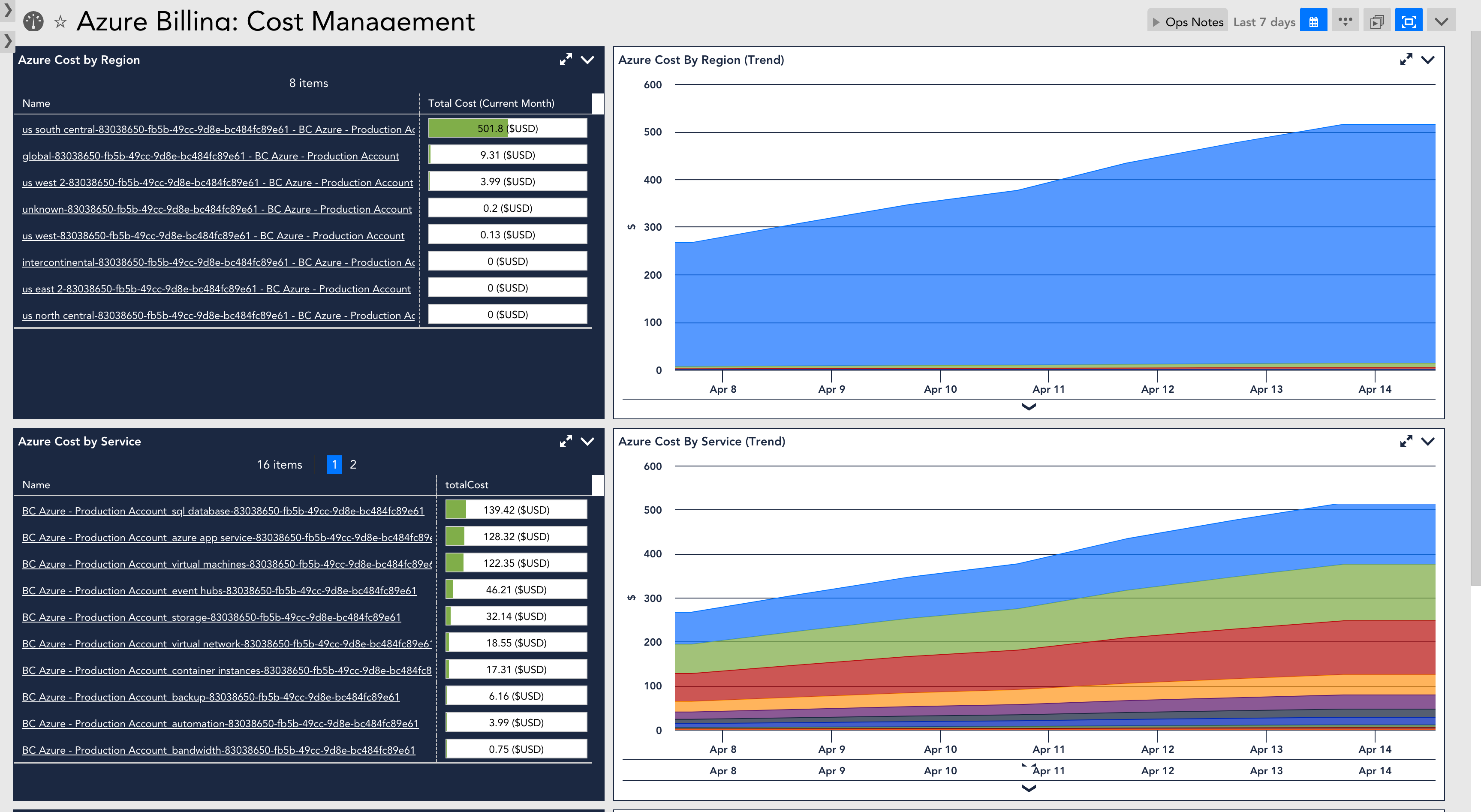Click the 46.21 ($USD) cost value
This screenshot has height=812, width=1481.
[516, 589]
